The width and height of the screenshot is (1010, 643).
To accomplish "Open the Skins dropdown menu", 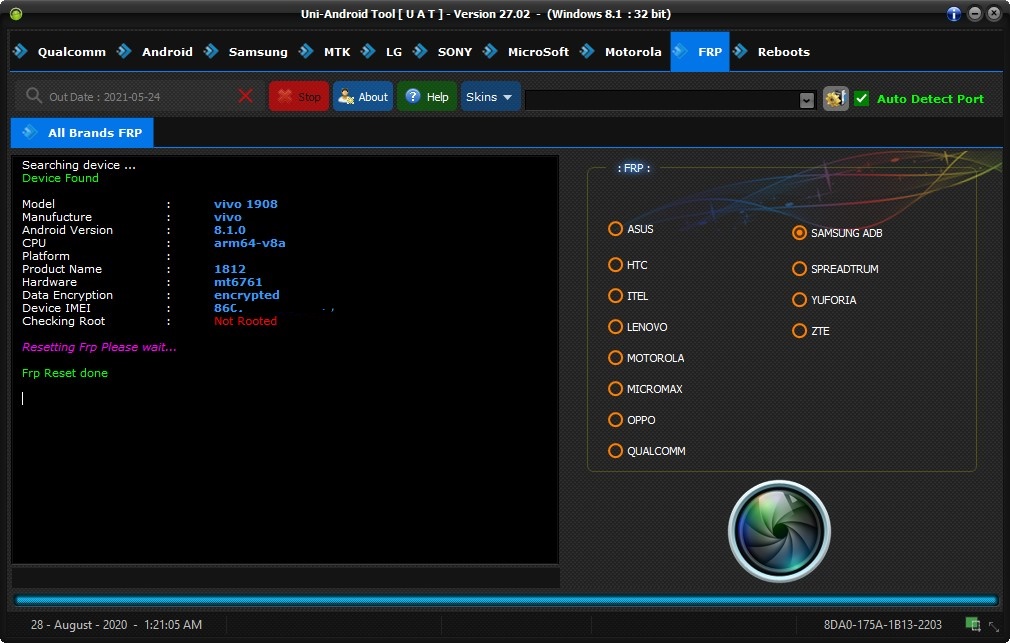I will click(x=490, y=97).
